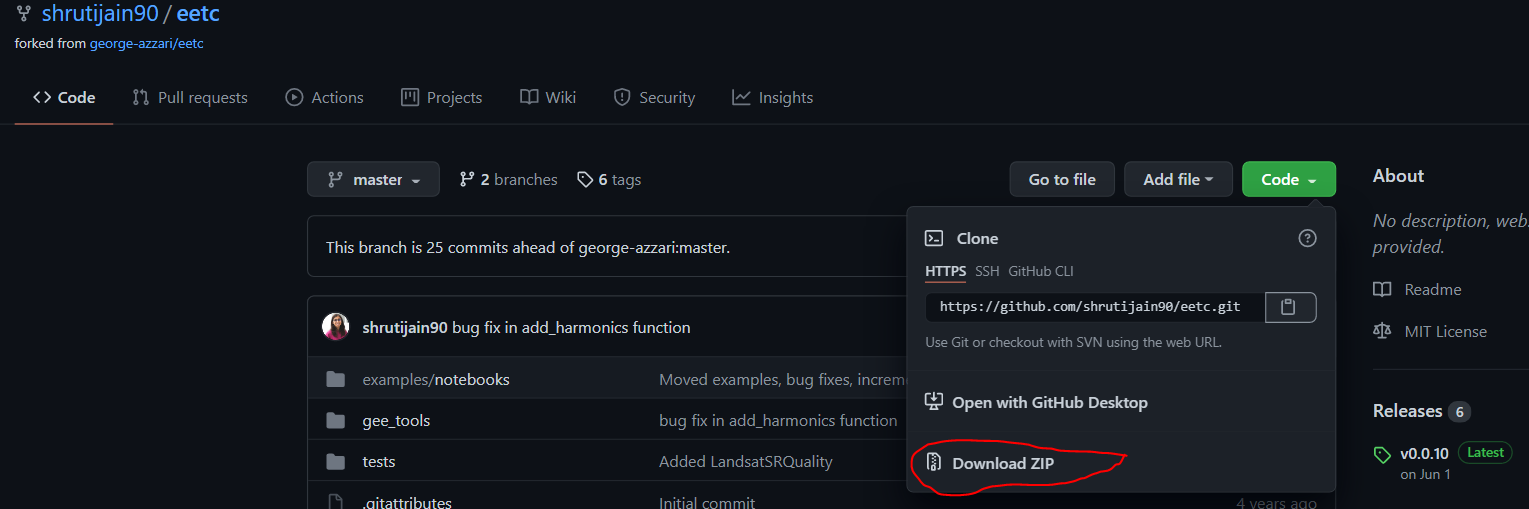Click the file icon beside .gitattributes
Screen dimensions: 1529x509
336,502
